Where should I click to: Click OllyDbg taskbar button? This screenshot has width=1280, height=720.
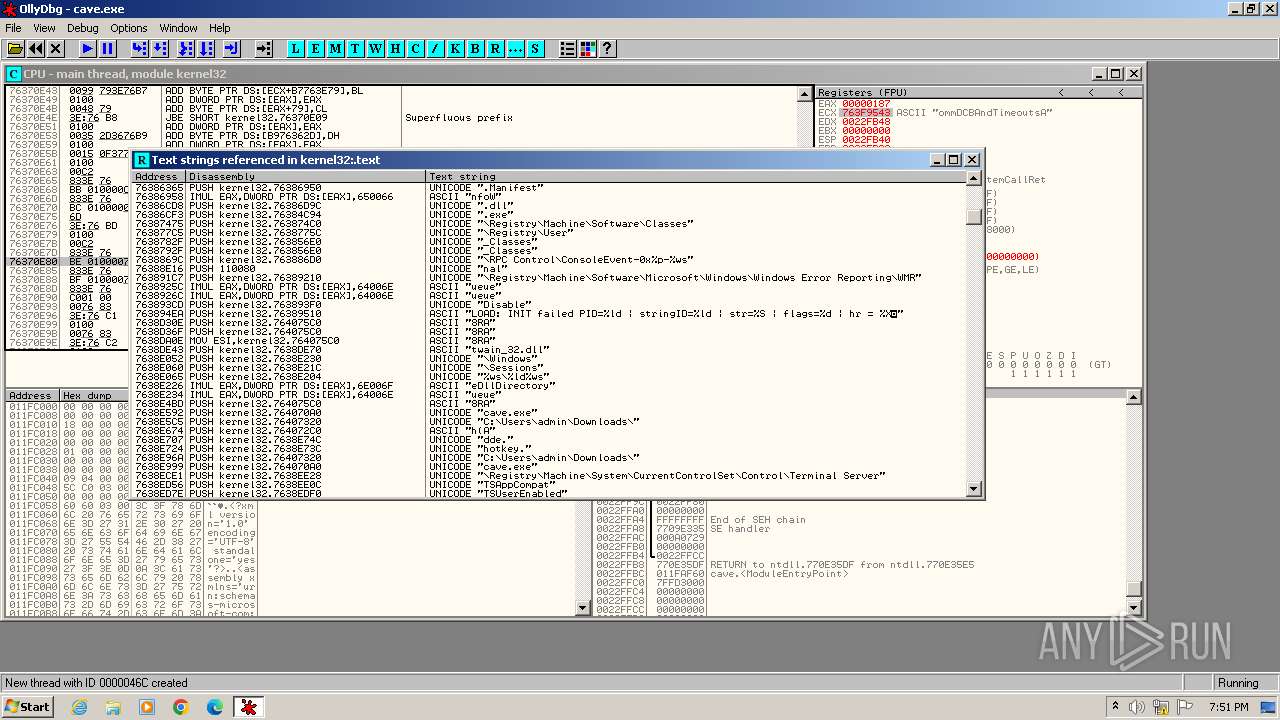(248, 707)
